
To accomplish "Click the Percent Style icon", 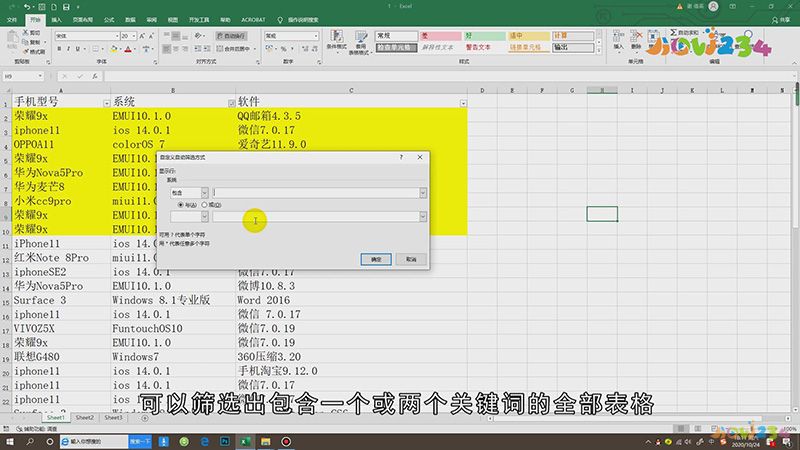I will [x=283, y=49].
